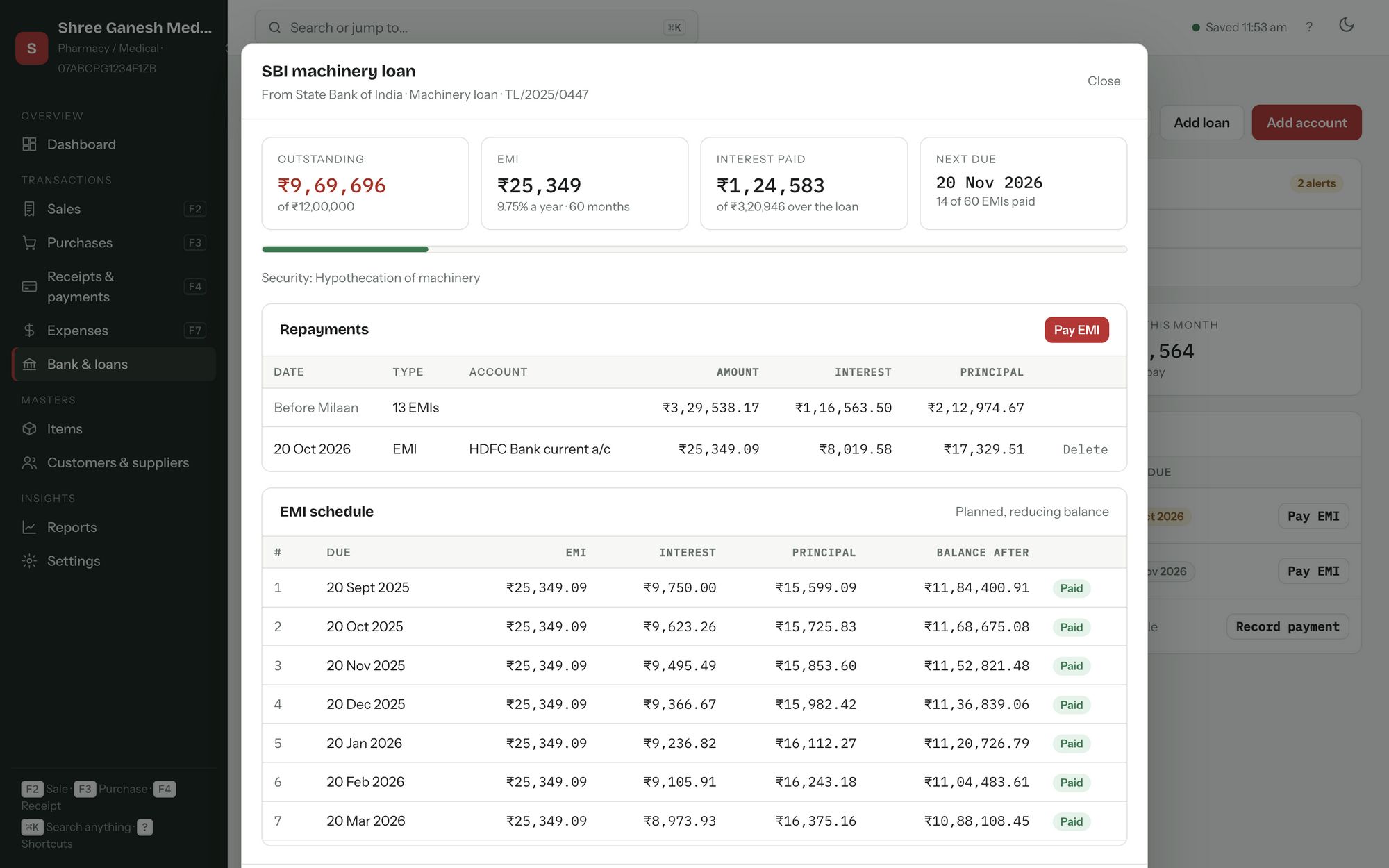Viewport: 1389px width, 868px height.
Task: Click the Purchases cart icon
Action: point(29,243)
